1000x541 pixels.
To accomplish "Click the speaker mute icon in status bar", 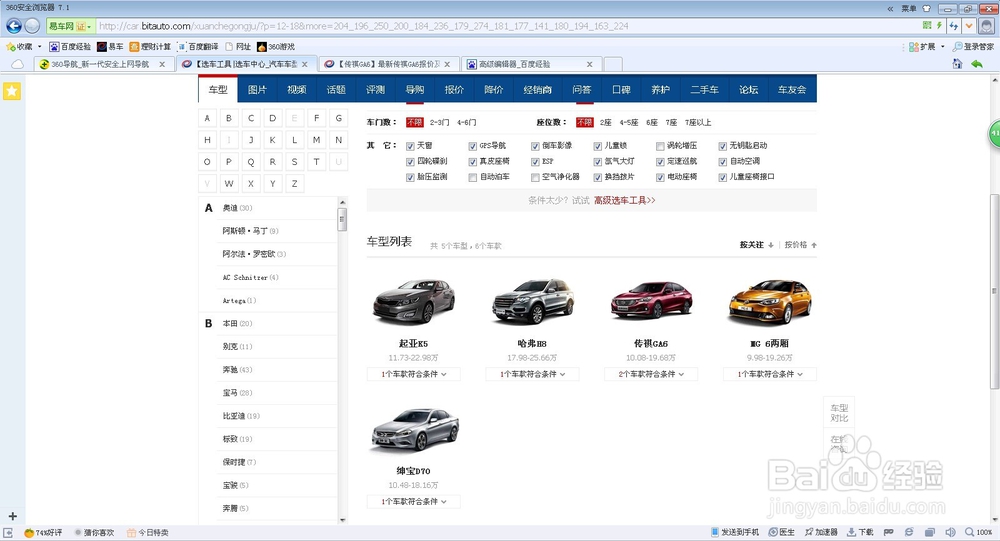I will tap(950, 532).
